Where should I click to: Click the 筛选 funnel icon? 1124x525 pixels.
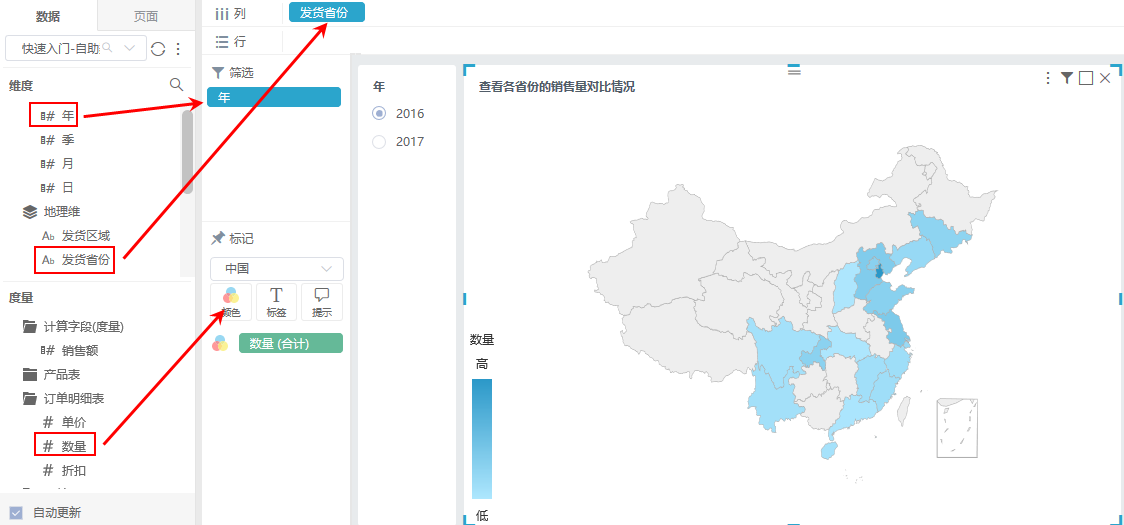click(218, 72)
